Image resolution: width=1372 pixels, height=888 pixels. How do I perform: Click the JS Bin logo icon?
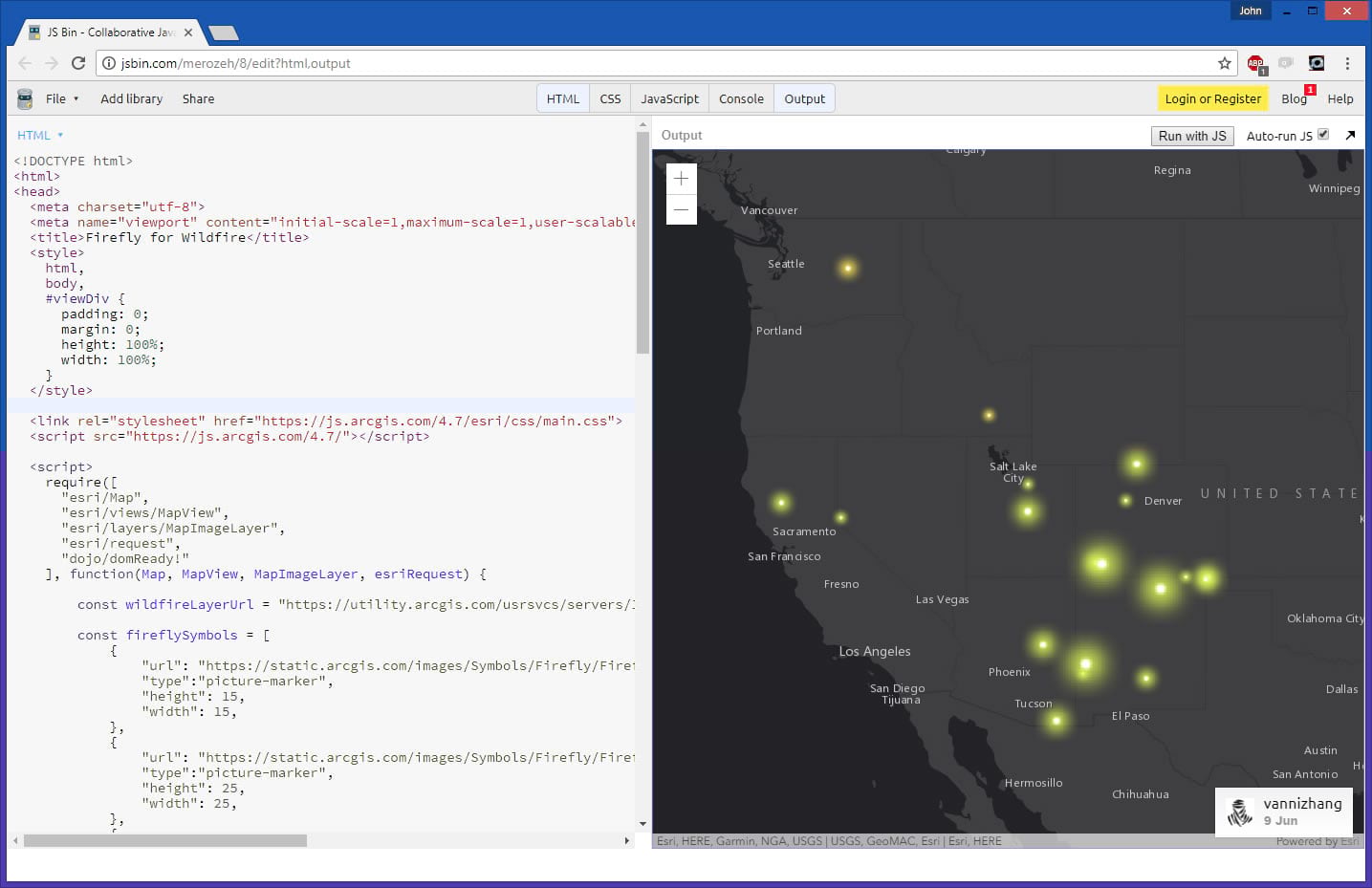click(x=25, y=98)
